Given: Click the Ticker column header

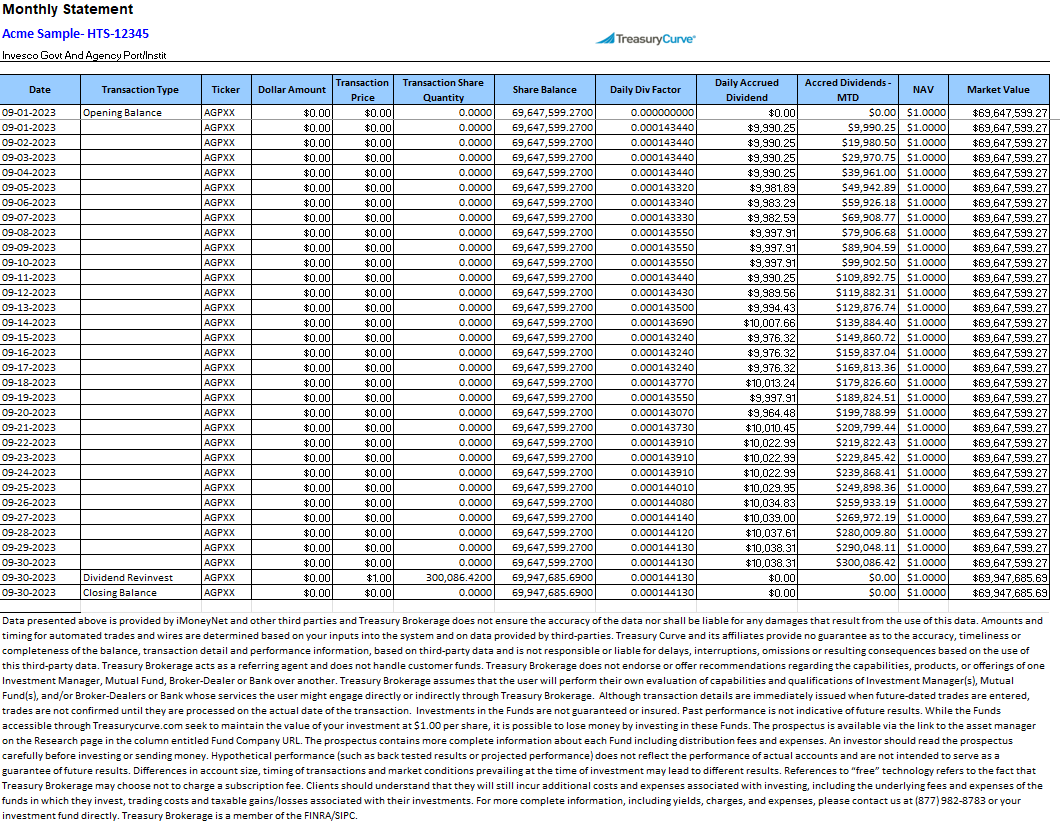Looking at the screenshot, I should click(226, 90).
